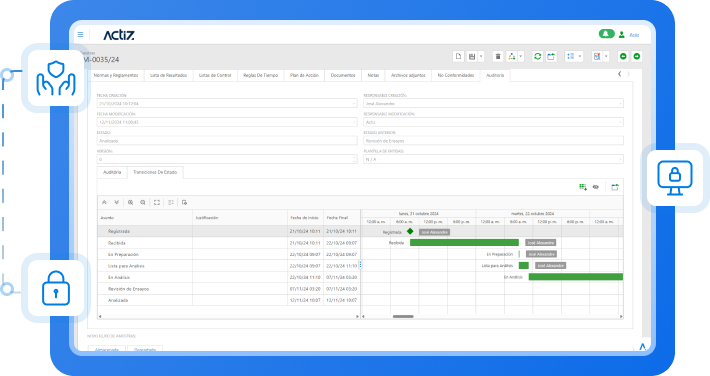This screenshot has width=710, height=376.
Task: Expand the Responsable Modificación dropdown
Action: pyautogui.click(x=620, y=122)
